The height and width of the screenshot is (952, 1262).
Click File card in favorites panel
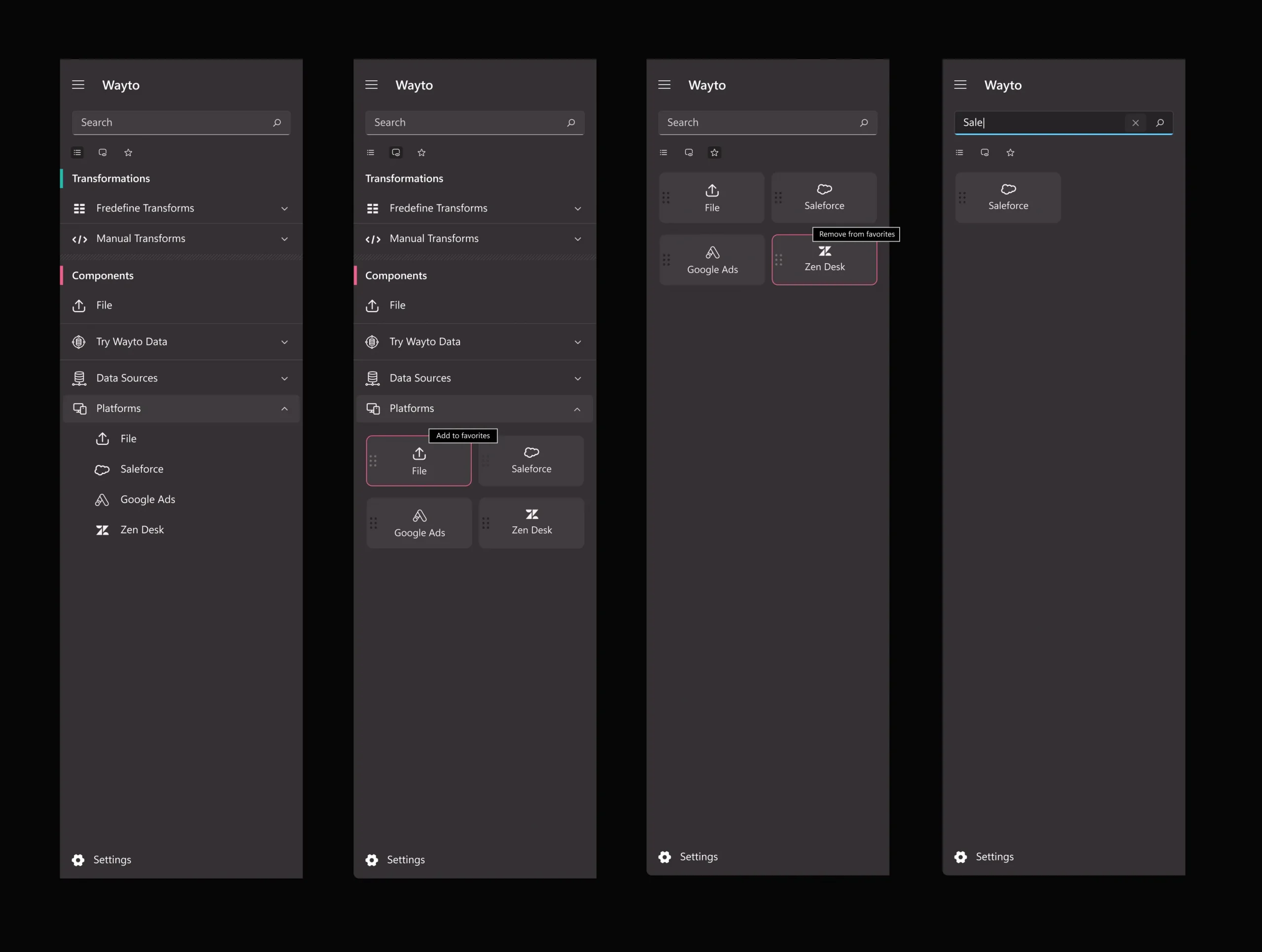pos(711,198)
